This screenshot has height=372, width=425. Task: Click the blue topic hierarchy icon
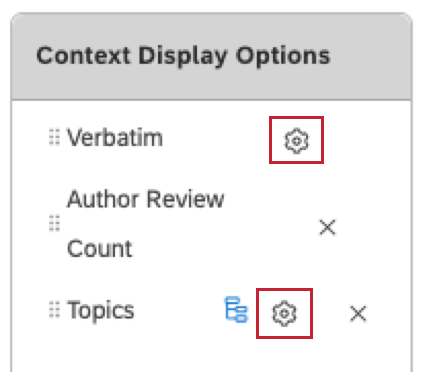(x=236, y=309)
